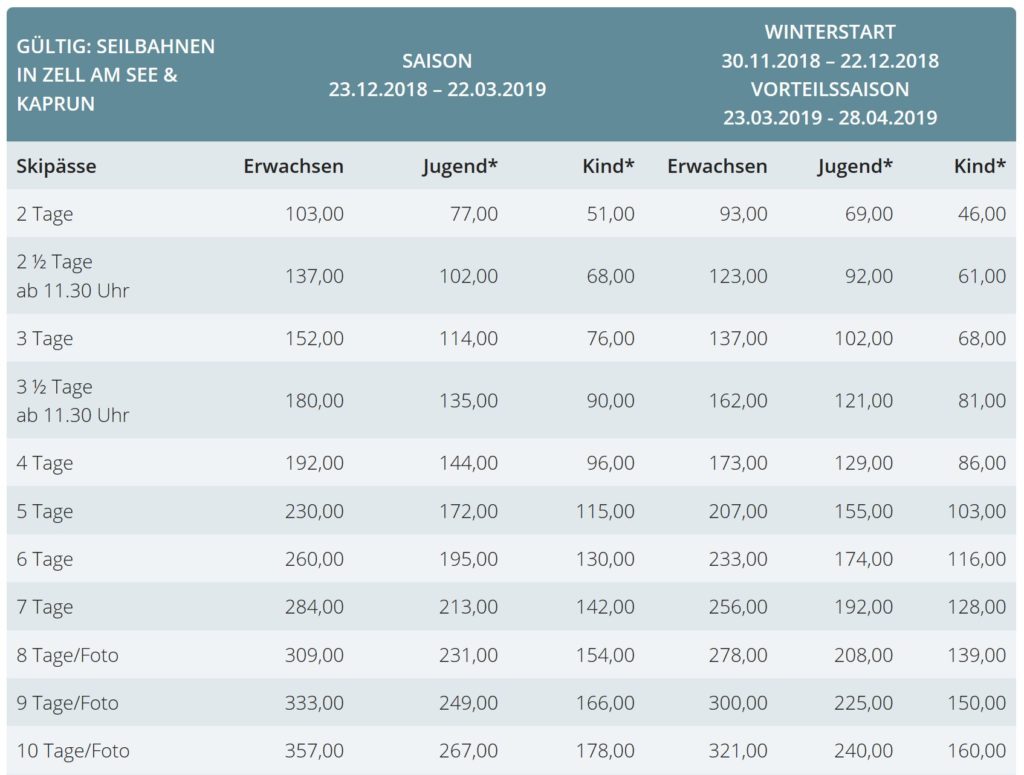Select the 2 Tage row label
This screenshot has height=775, width=1024.
[44, 214]
